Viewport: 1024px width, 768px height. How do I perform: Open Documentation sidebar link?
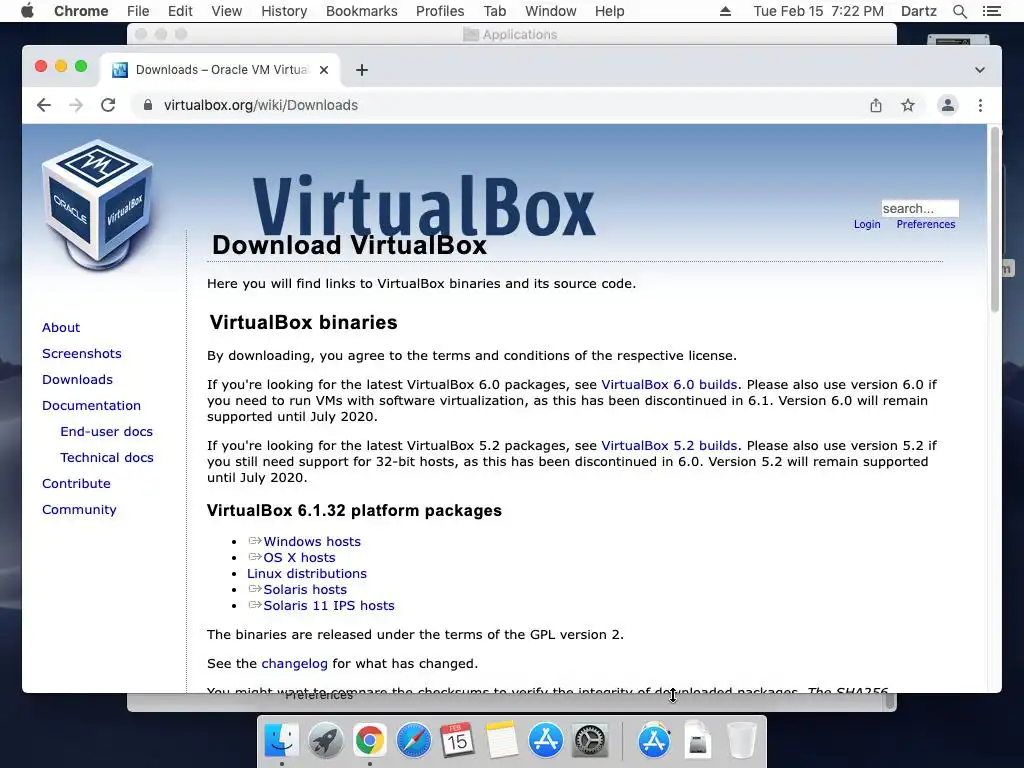coord(91,406)
